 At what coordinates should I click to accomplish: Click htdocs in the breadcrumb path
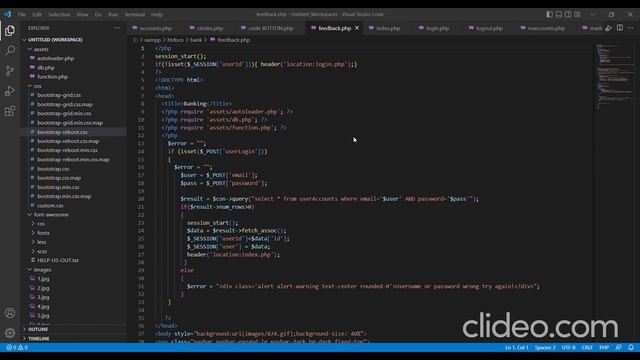pyautogui.click(x=176, y=40)
